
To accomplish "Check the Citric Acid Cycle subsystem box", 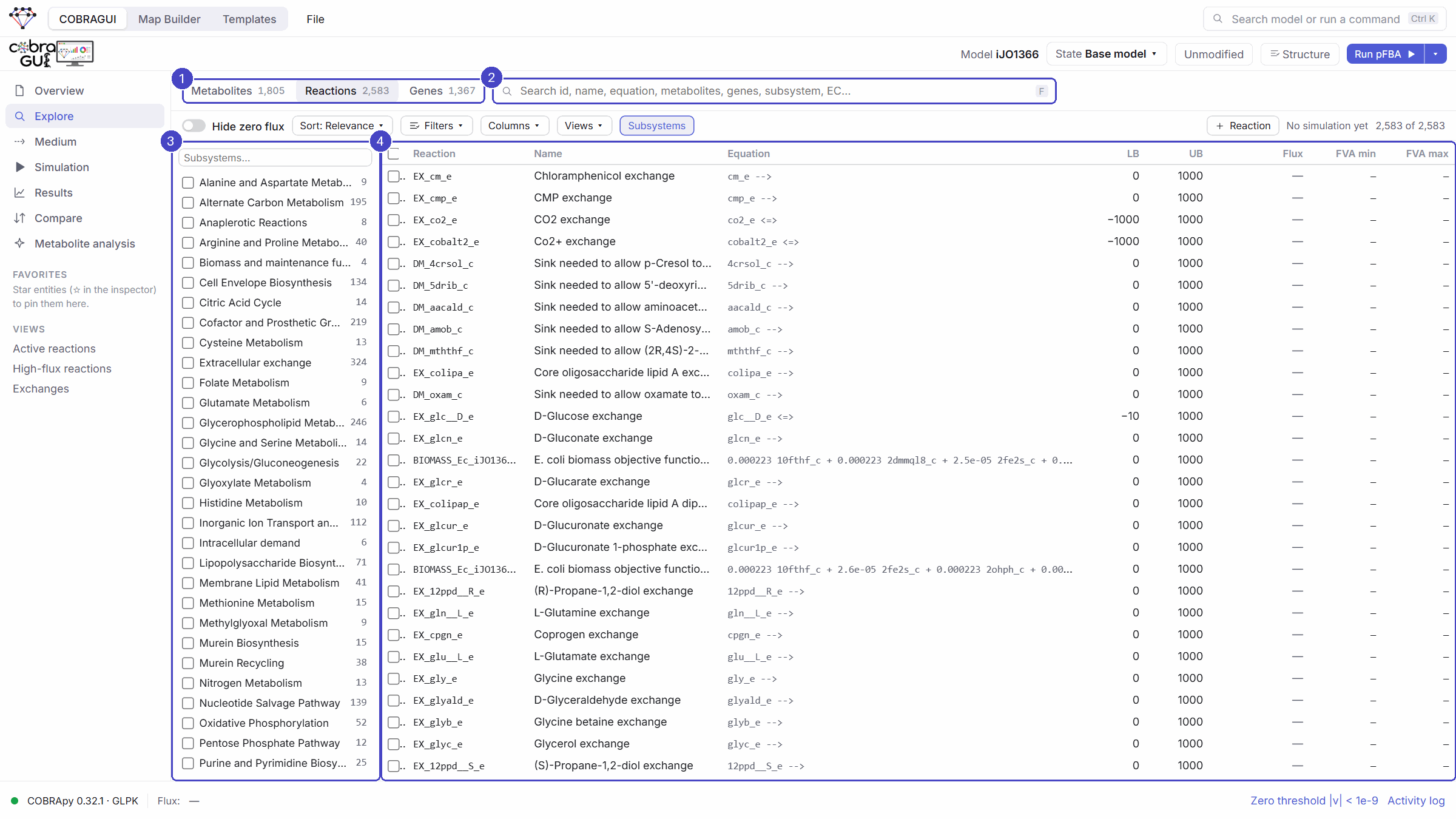I will pos(188,303).
